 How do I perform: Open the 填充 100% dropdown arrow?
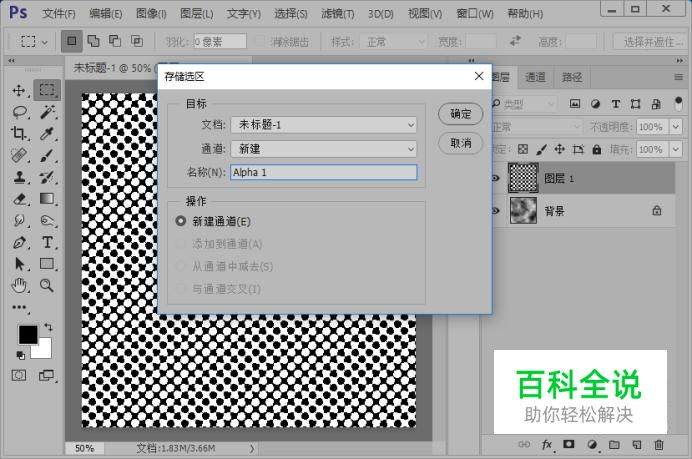pos(676,149)
